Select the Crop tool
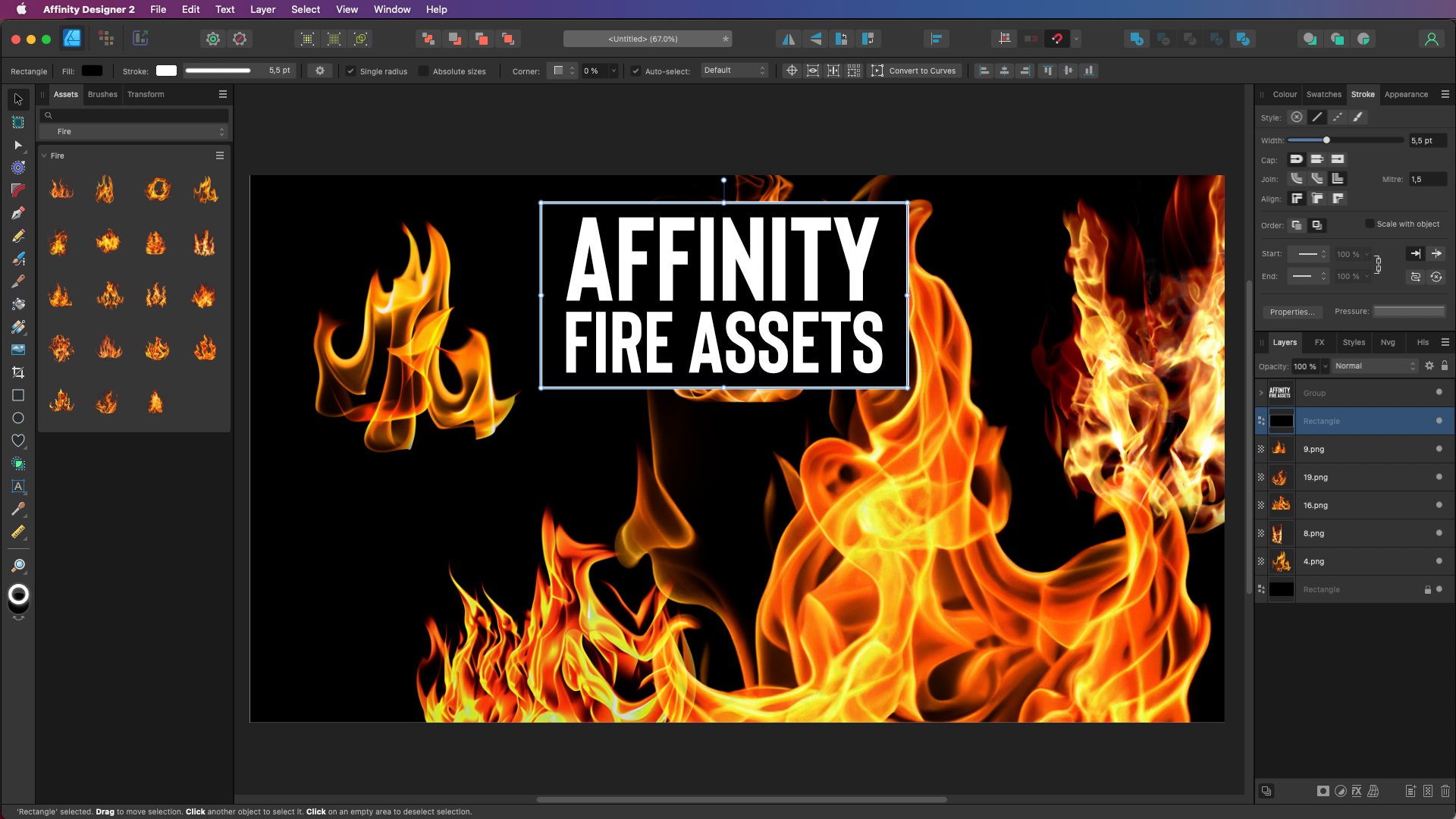The image size is (1456, 819). click(x=18, y=373)
